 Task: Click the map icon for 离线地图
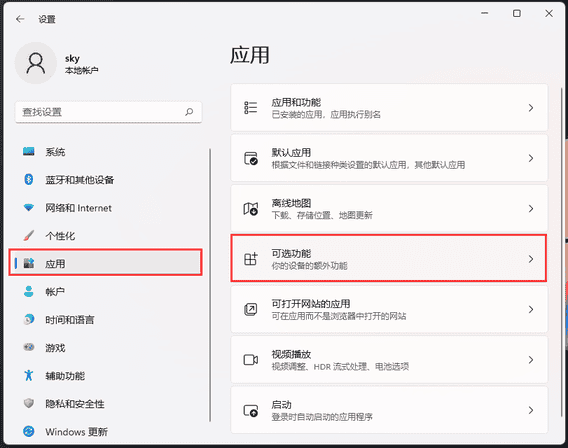point(251,209)
